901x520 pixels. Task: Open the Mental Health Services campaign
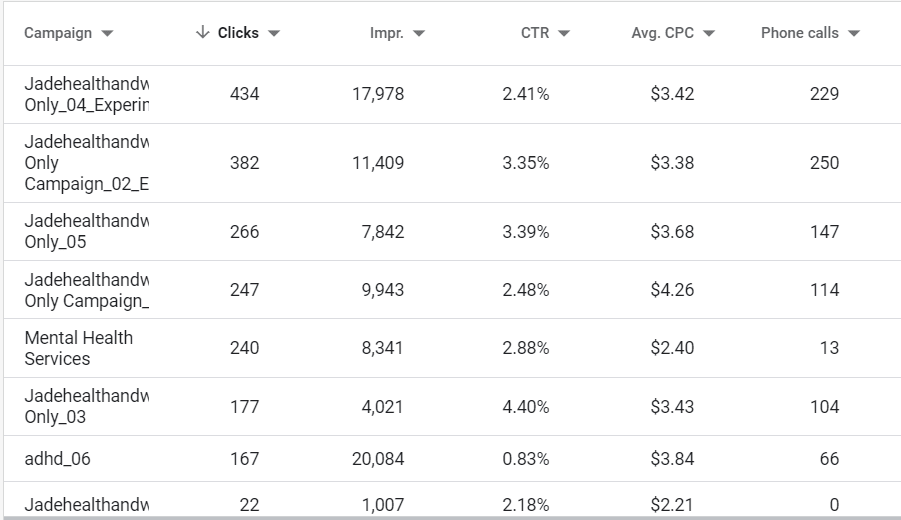[x=78, y=348]
